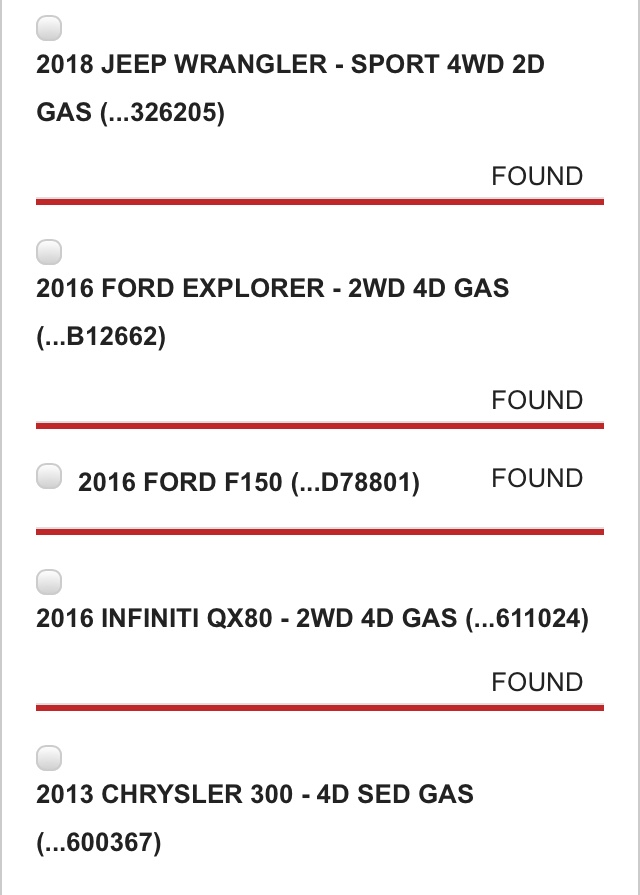Screen dimensions: 640x895
Task: Check the 2018 Jeep Wrangler checkbox
Action: pos(49,28)
